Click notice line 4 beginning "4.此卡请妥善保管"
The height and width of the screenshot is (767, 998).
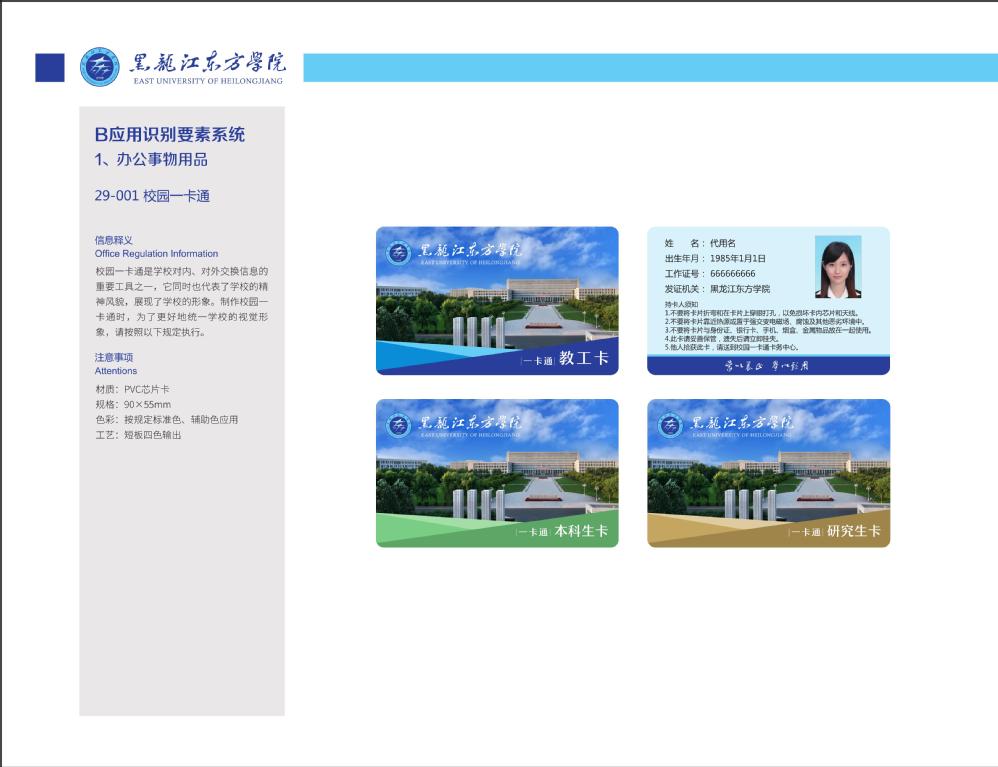(x=722, y=339)
